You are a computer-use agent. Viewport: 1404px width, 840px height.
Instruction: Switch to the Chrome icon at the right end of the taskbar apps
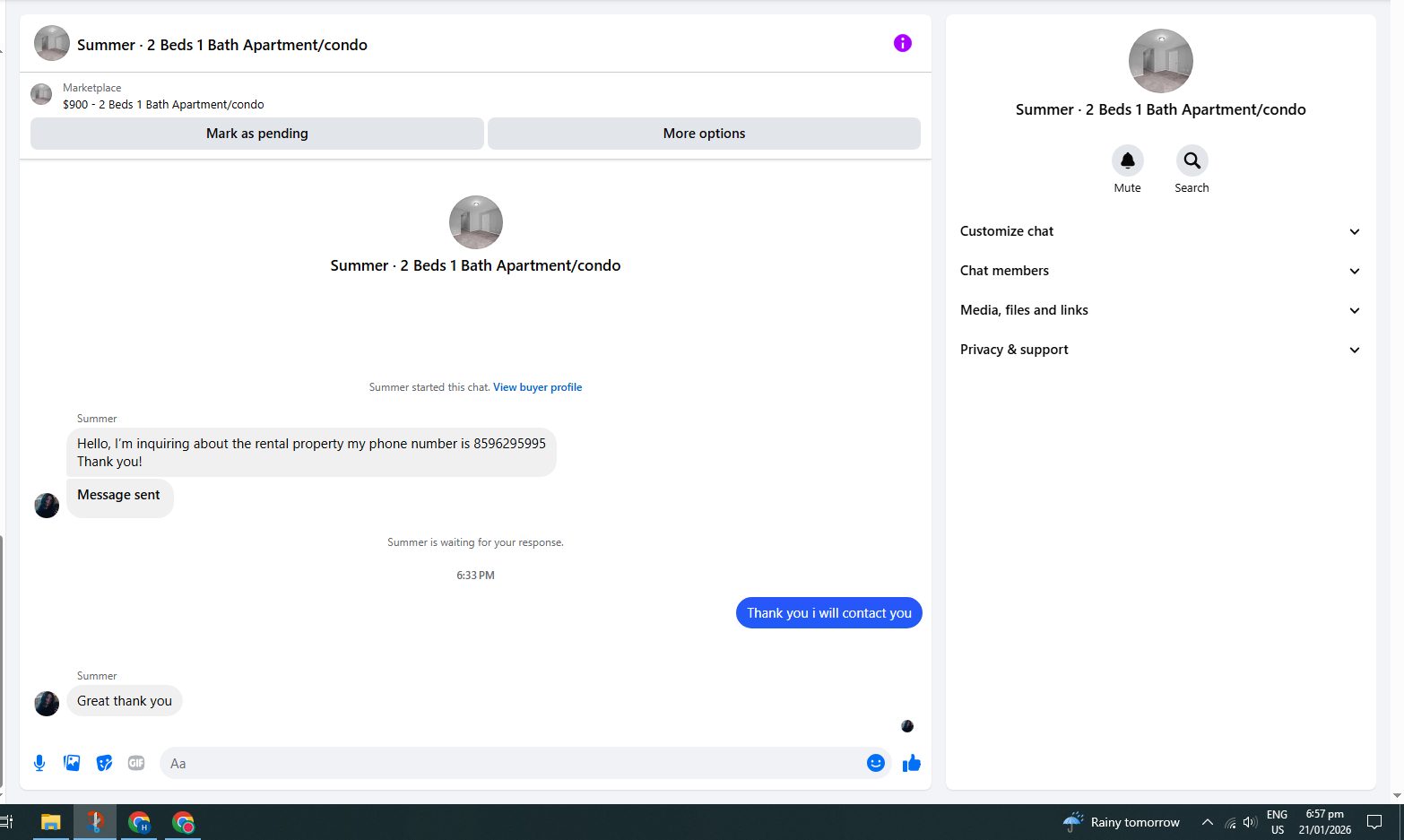pos(183,822)
